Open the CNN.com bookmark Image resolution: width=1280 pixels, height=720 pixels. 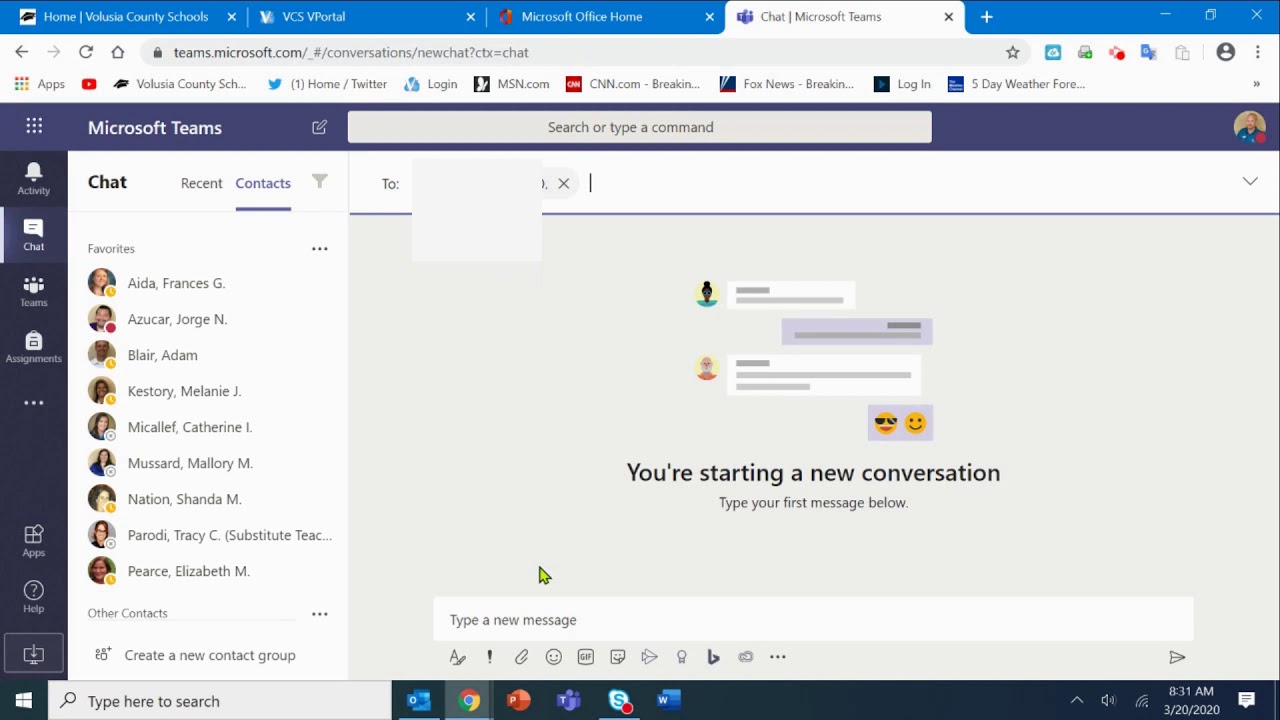tap(633, 84)
